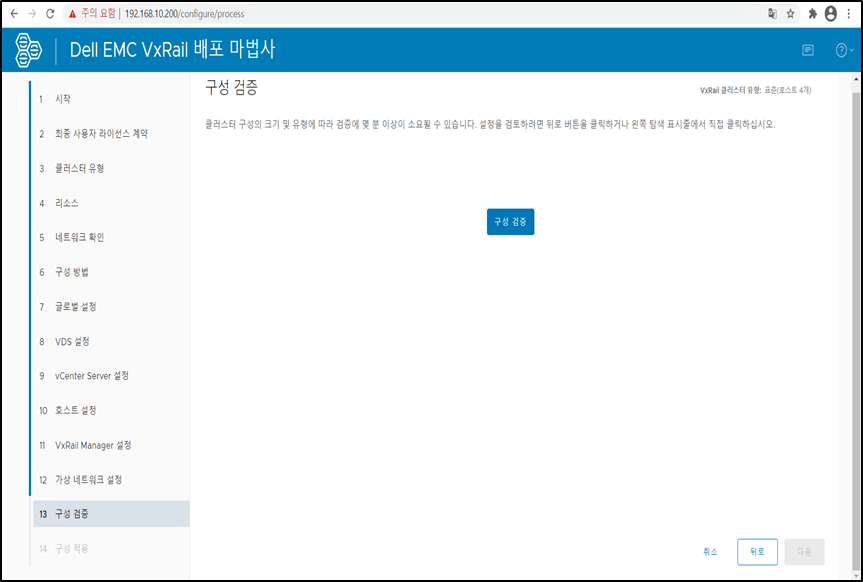Open the Chrome profile avatar

[831, 14]
